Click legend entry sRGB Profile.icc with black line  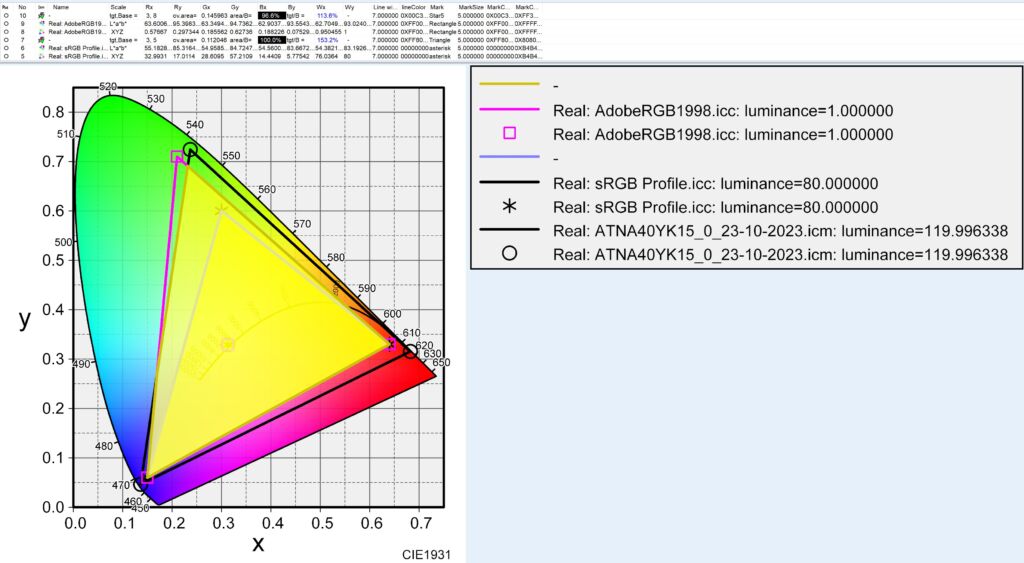(x=715, y=183)
